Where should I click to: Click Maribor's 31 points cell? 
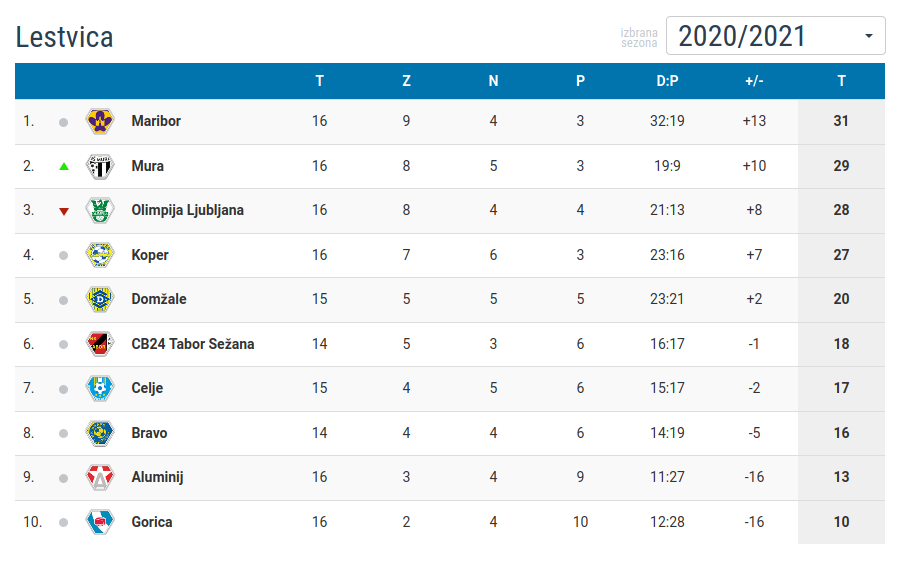click(x=841, y=121)
